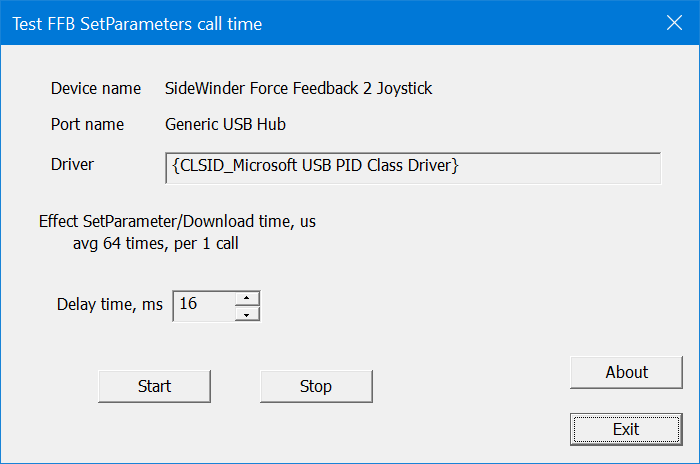
Task: Click the 'Delay time, ms' label
Action: 110,305
